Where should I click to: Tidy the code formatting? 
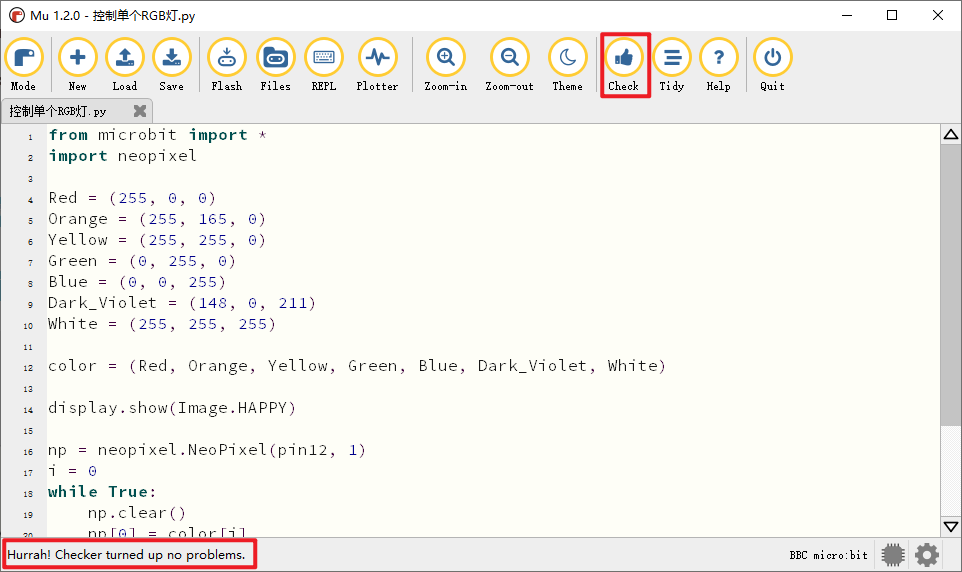tap(672, 64)
